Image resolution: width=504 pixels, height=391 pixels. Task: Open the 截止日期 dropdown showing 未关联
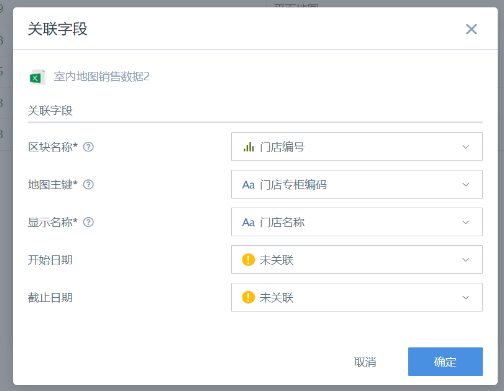click(x=357, y=297)
